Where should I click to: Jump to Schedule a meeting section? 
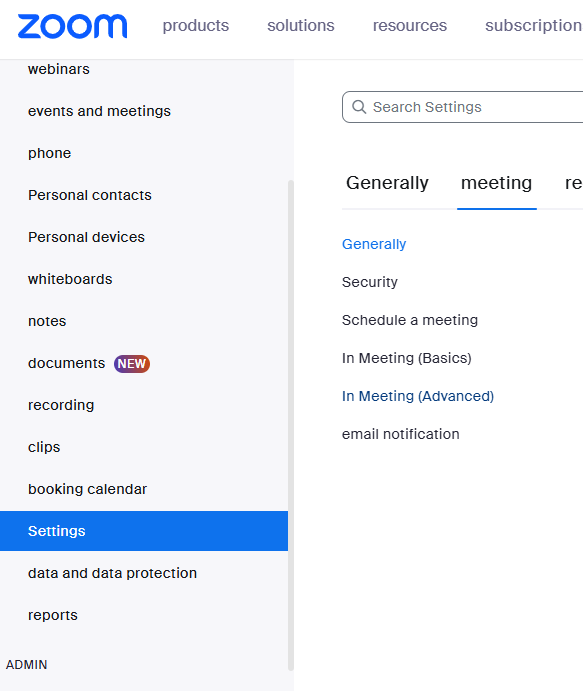(410, 320)
